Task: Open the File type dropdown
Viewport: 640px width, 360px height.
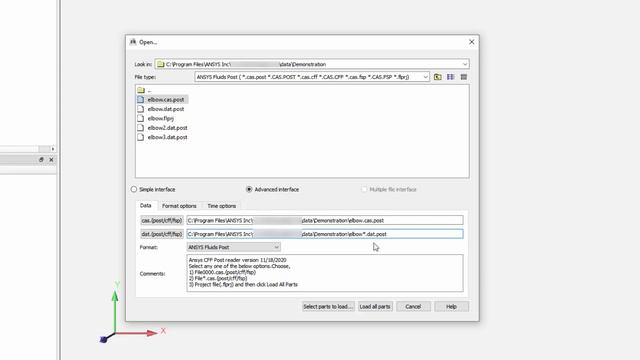Action: tap(425, 77)
